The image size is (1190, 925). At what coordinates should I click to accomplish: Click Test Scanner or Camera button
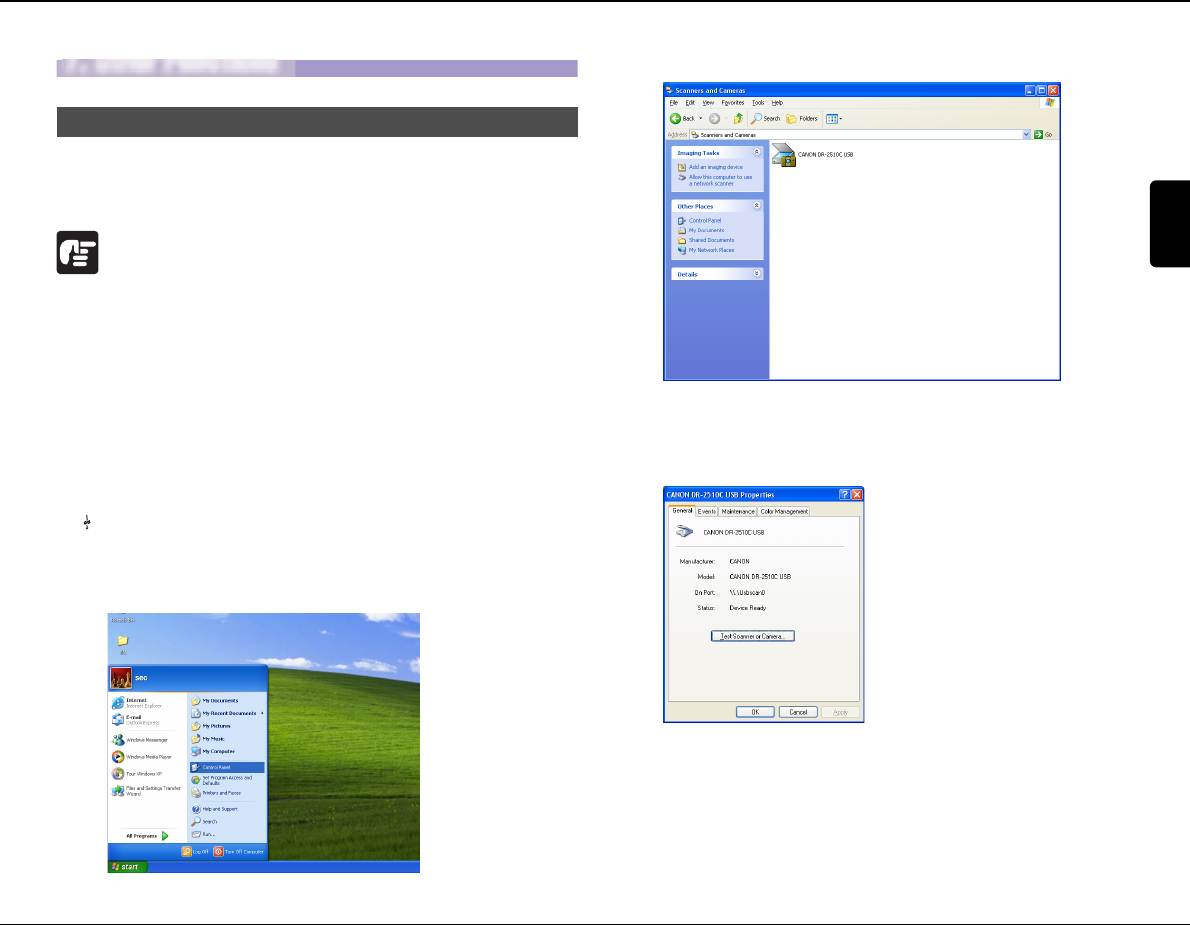(753, 636)
